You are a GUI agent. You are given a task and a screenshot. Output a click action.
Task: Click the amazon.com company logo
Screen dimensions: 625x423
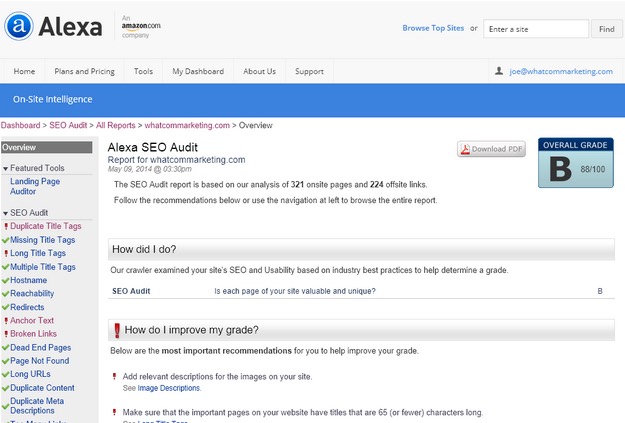tap(141, 26)
